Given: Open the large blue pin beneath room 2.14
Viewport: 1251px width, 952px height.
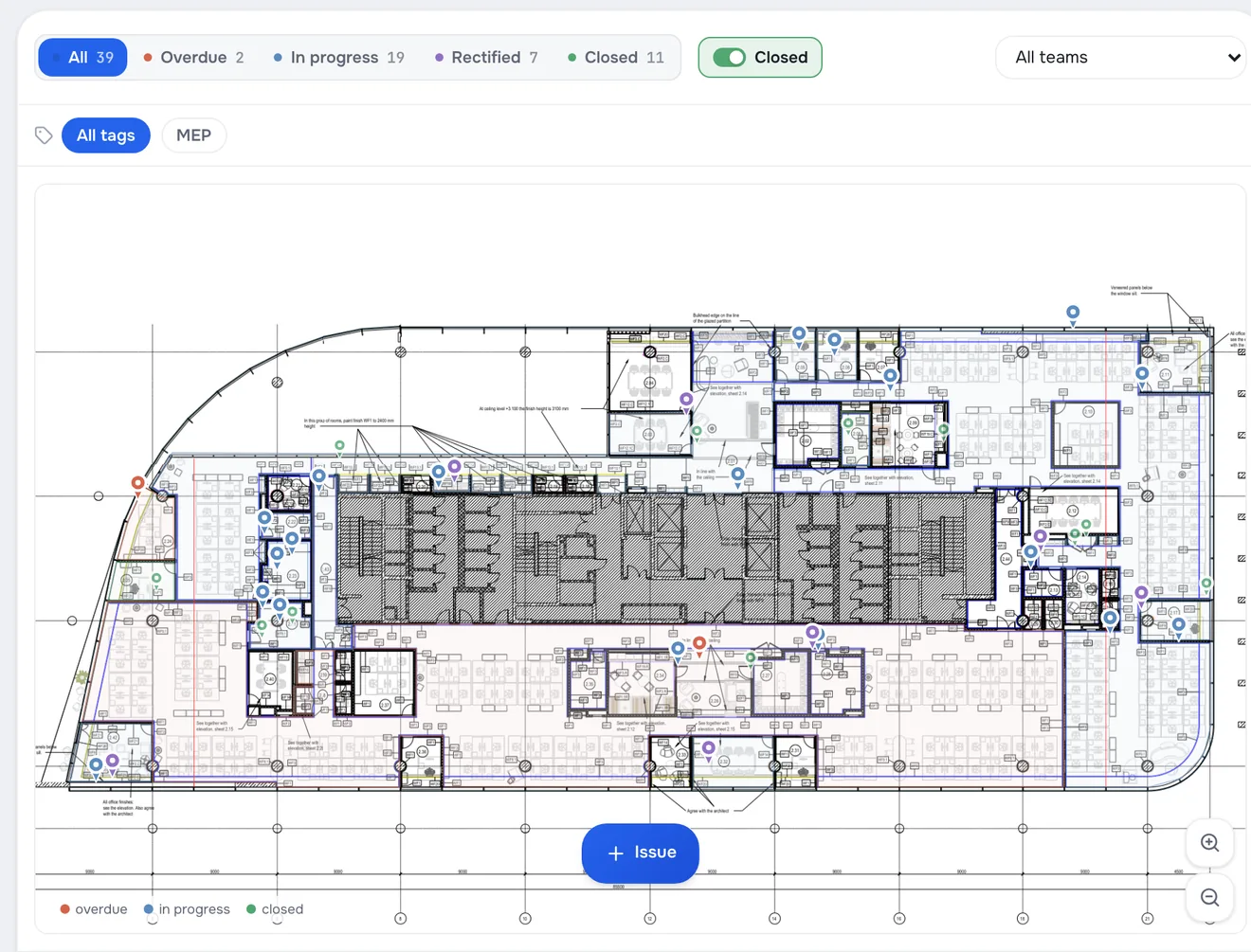Looking at the screenshot, I should (1110, 620).
